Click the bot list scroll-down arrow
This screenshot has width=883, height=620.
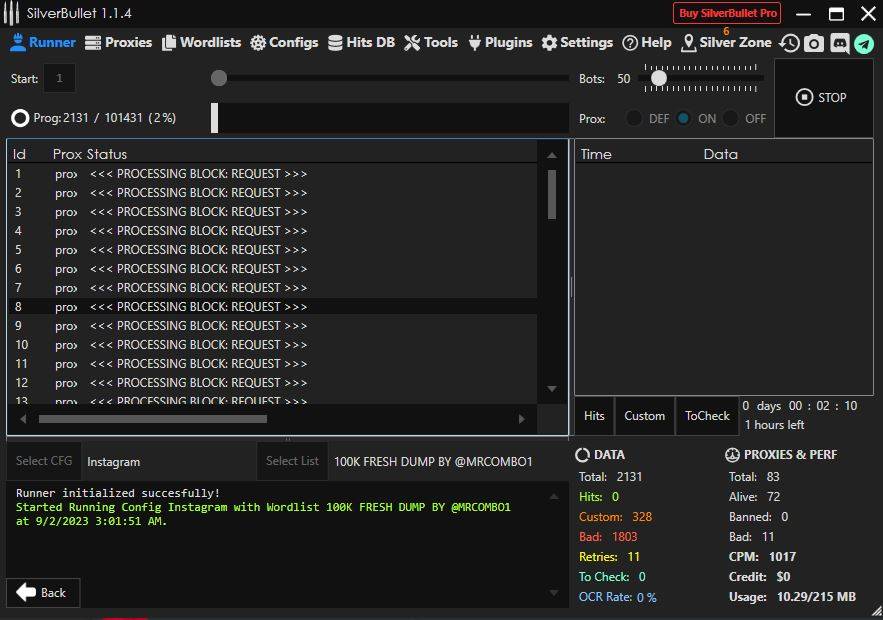(x=552, y=389)
